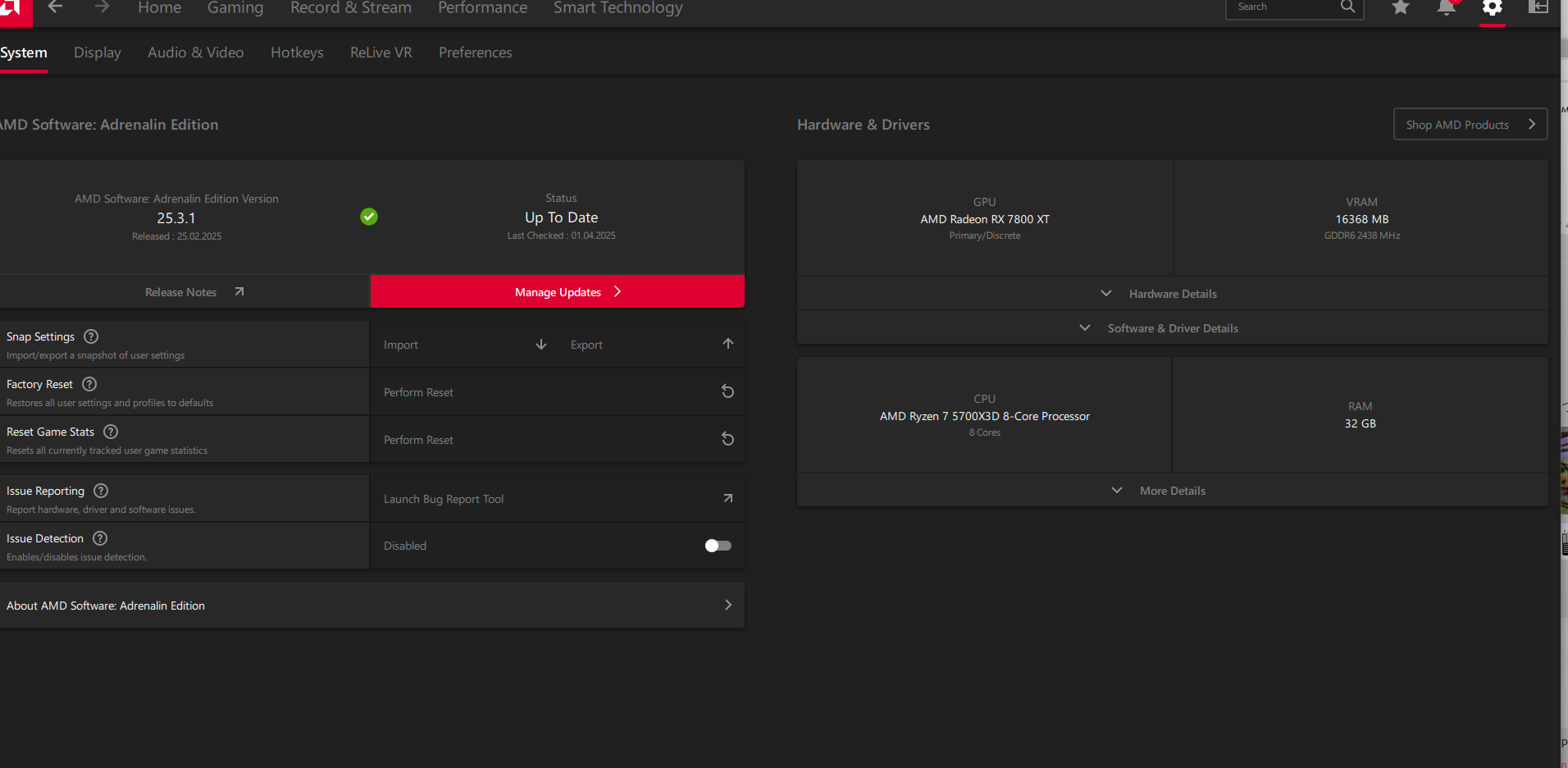Open About AMD Software: Adrenalin Edition chevron
This screenshot has width=1568, height=768.
(728, 605)
